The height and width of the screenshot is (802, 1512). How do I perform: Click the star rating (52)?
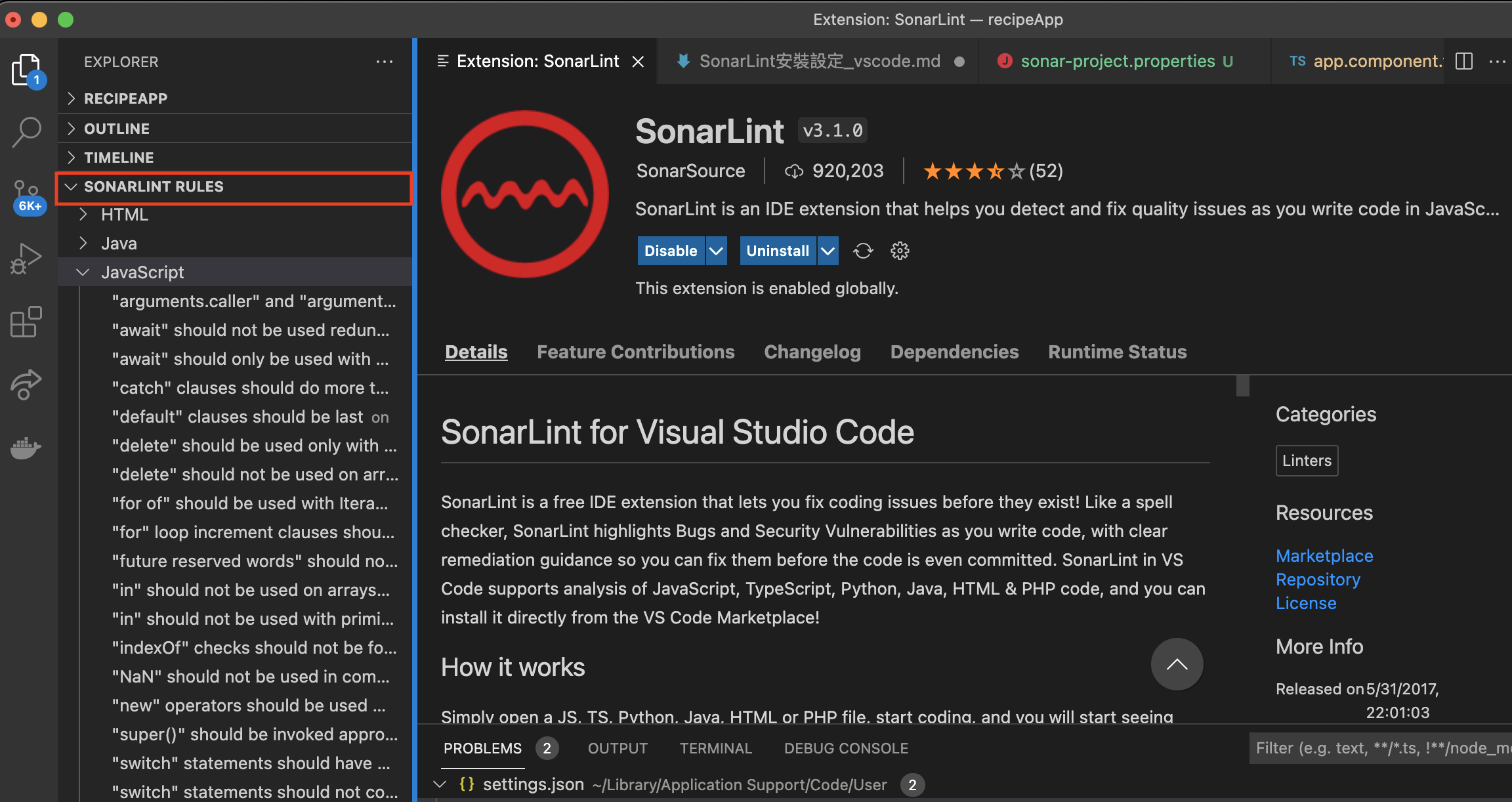992,171
